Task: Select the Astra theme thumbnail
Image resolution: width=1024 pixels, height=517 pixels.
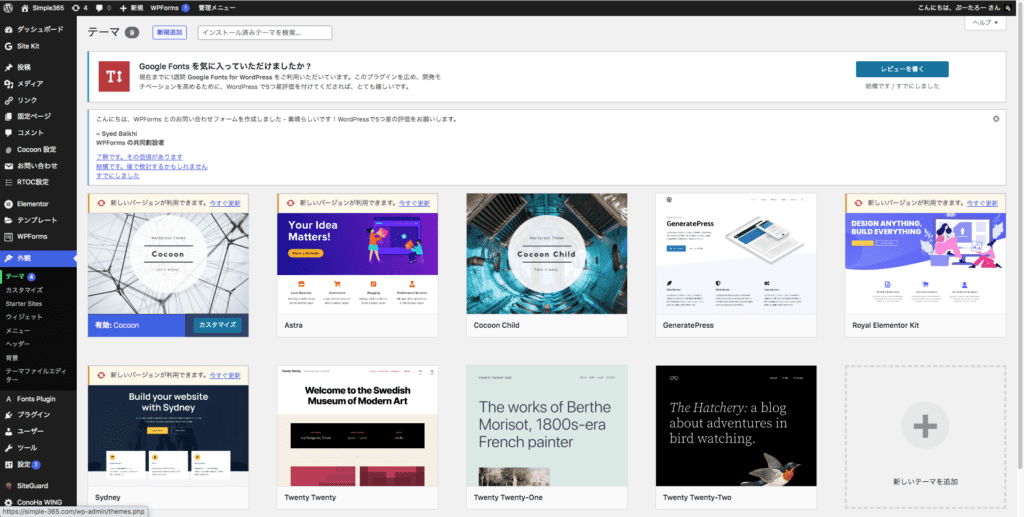Action: [x=357, y=253]
